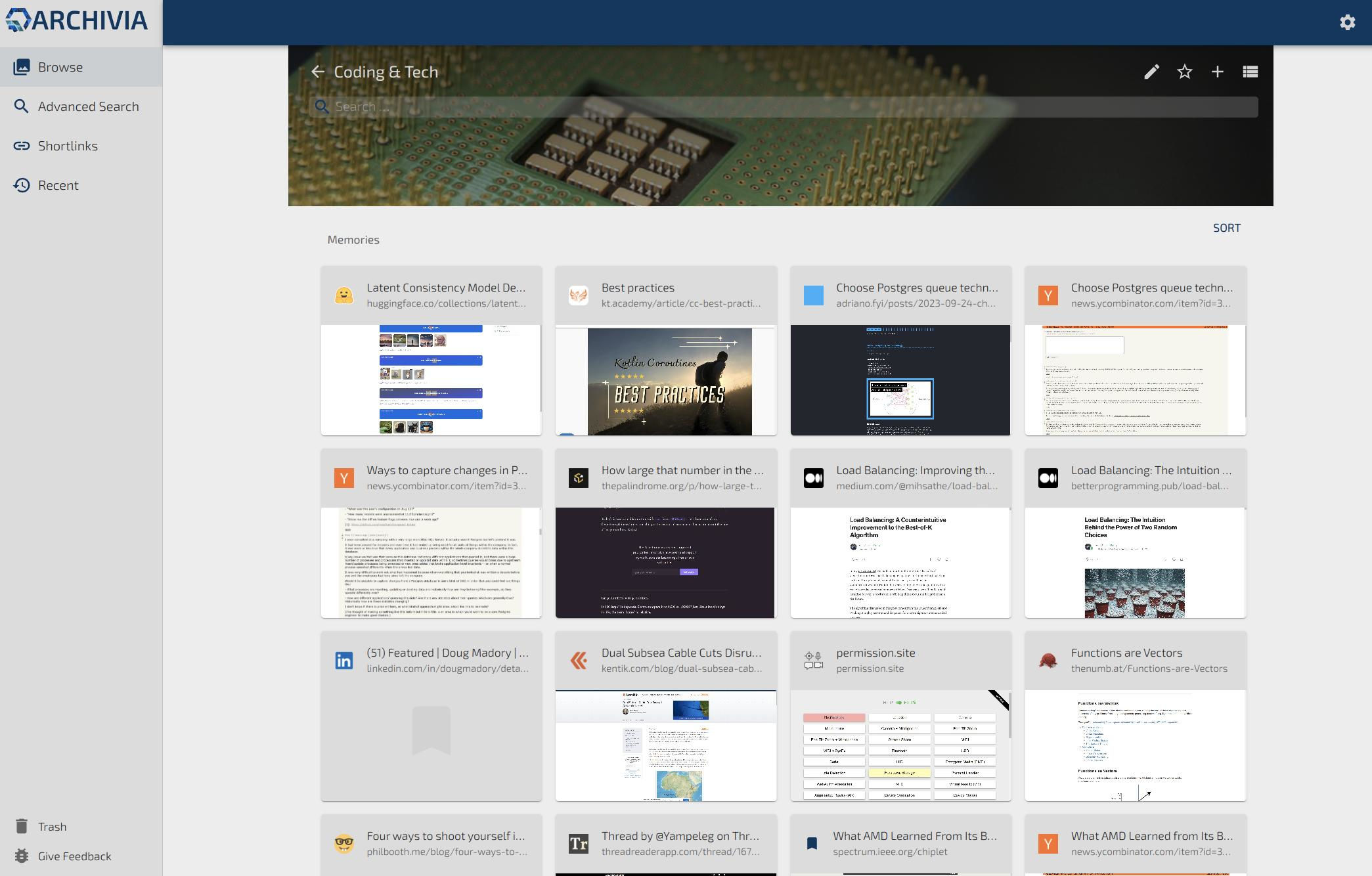Image resolution: width=1372 pixels, height=876 pixels.
Task: Click the ARCHIVIA logo
Action: pos(77,21)
